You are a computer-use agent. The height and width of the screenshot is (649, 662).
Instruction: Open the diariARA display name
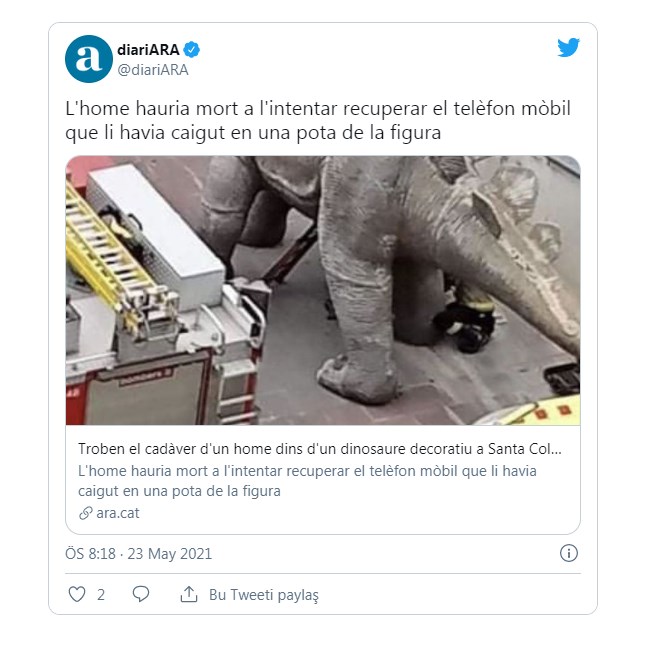[148, 50]
